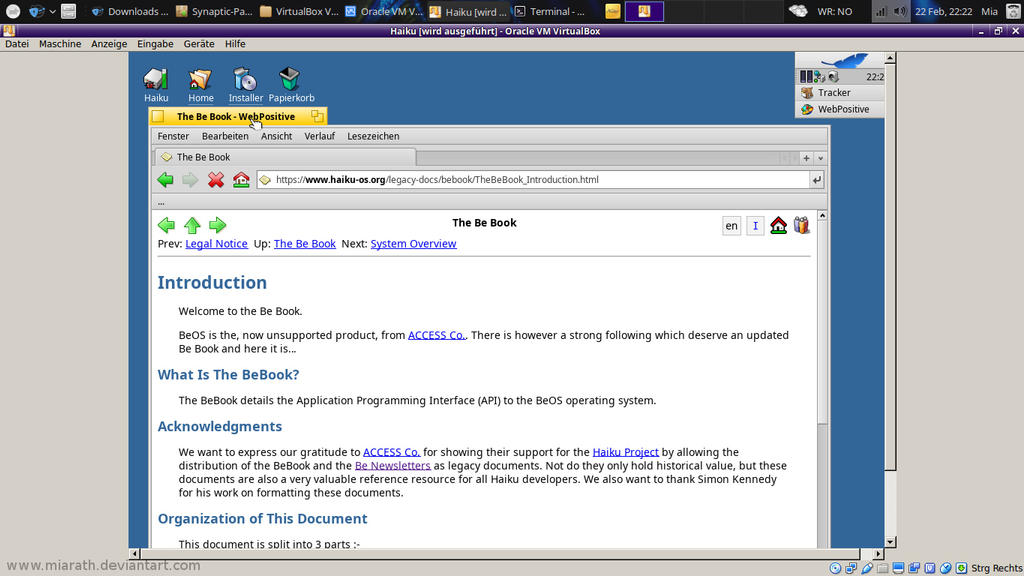The width and height of the screenshot is (1024, 576).
Task: Open VirtualBox Maschine menu
Action: pos(60,44)
